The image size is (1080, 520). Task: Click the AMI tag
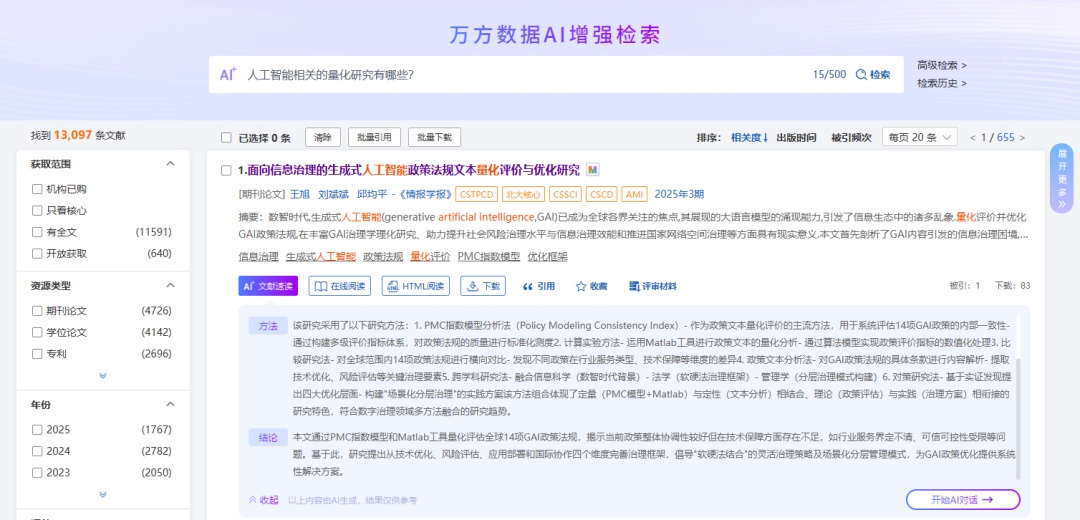click(634, 194)
